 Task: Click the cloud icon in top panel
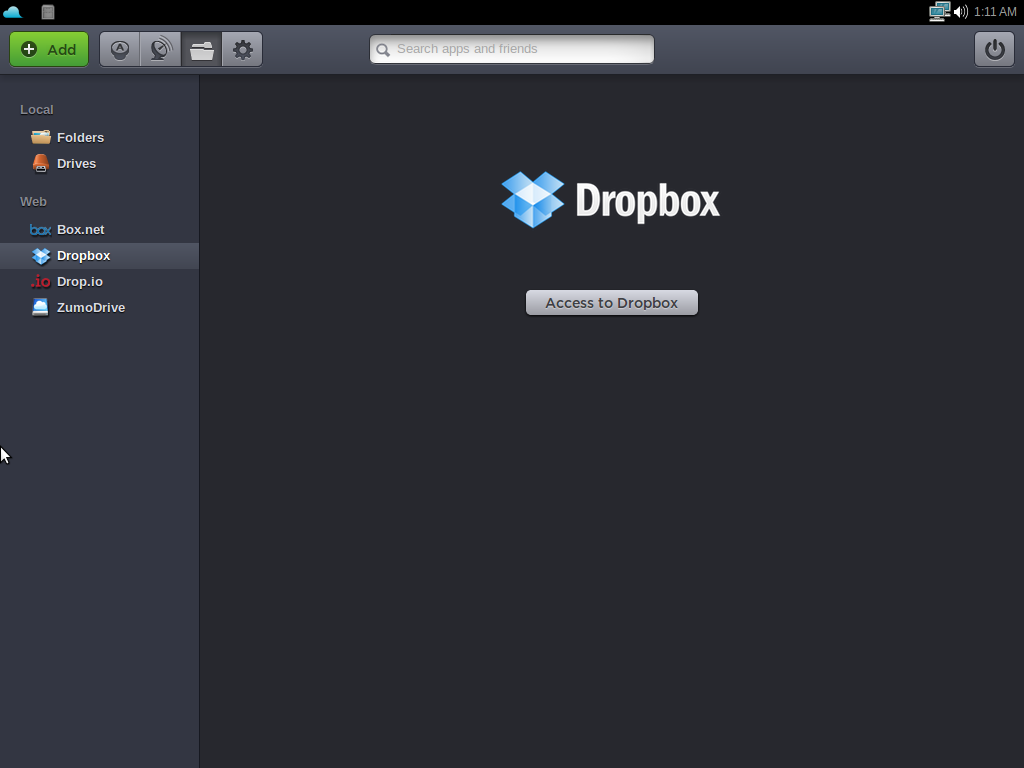pyautogui.click(x=12, y=12)
